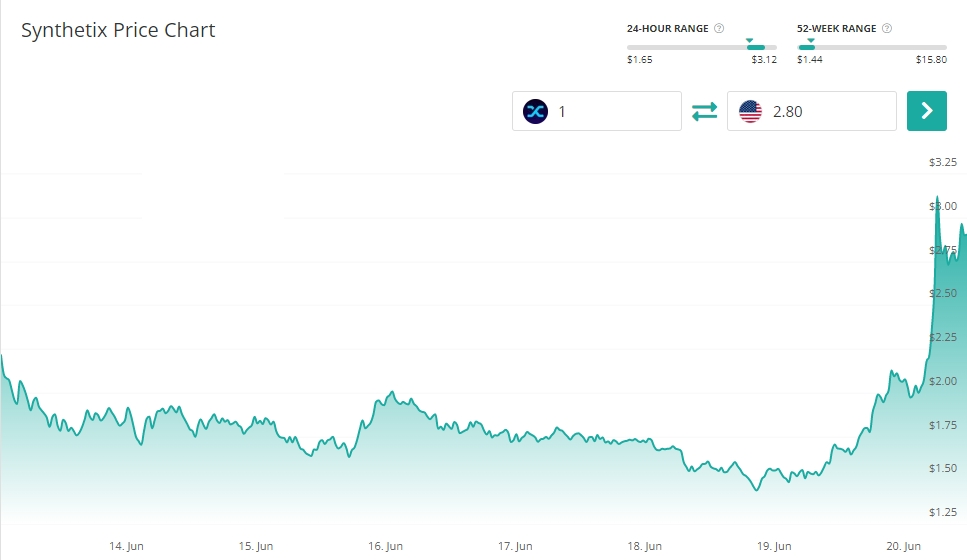Click the 52-week range help icon

pos(888,28)
